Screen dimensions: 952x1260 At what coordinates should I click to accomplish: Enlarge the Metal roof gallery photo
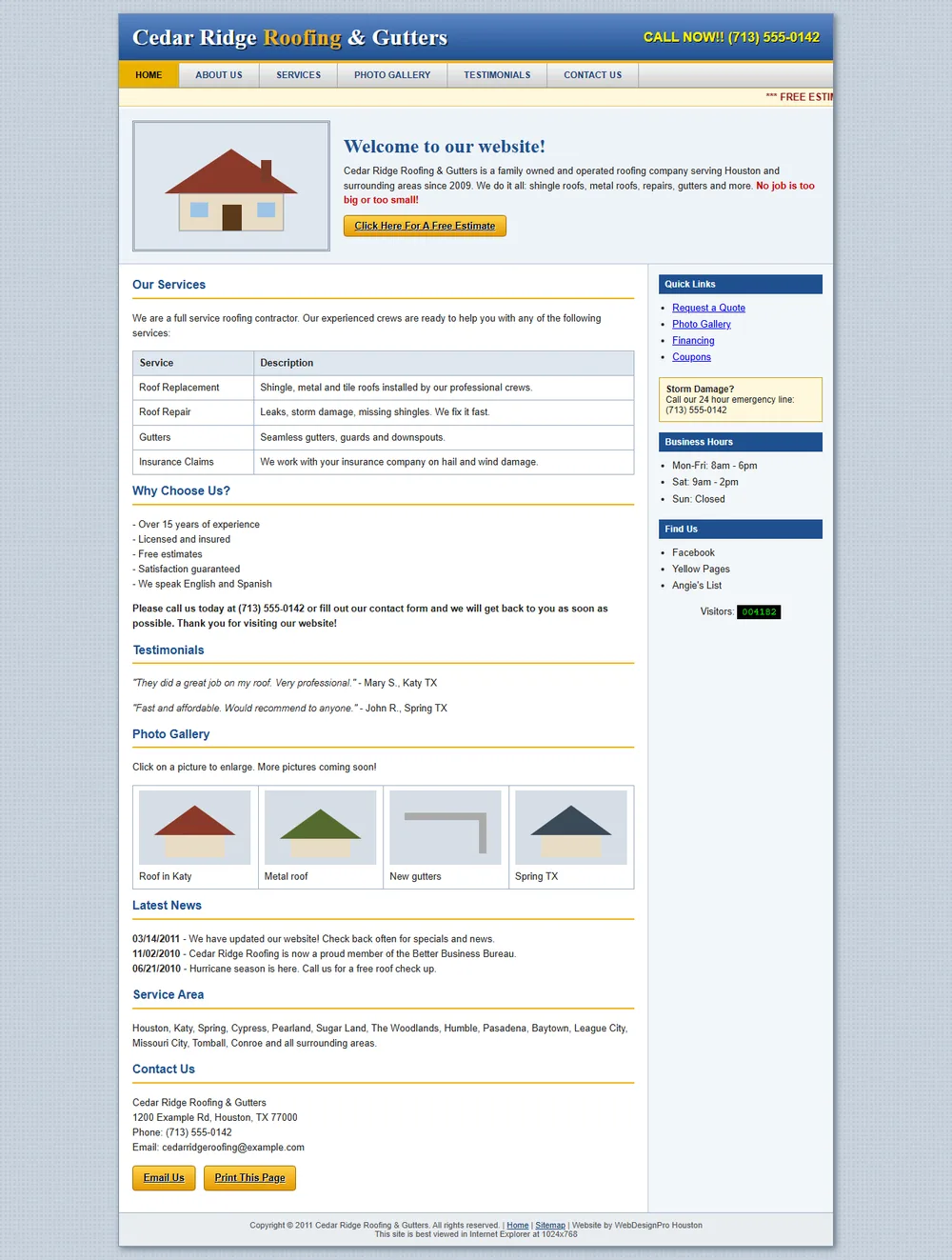pos(320,828)
